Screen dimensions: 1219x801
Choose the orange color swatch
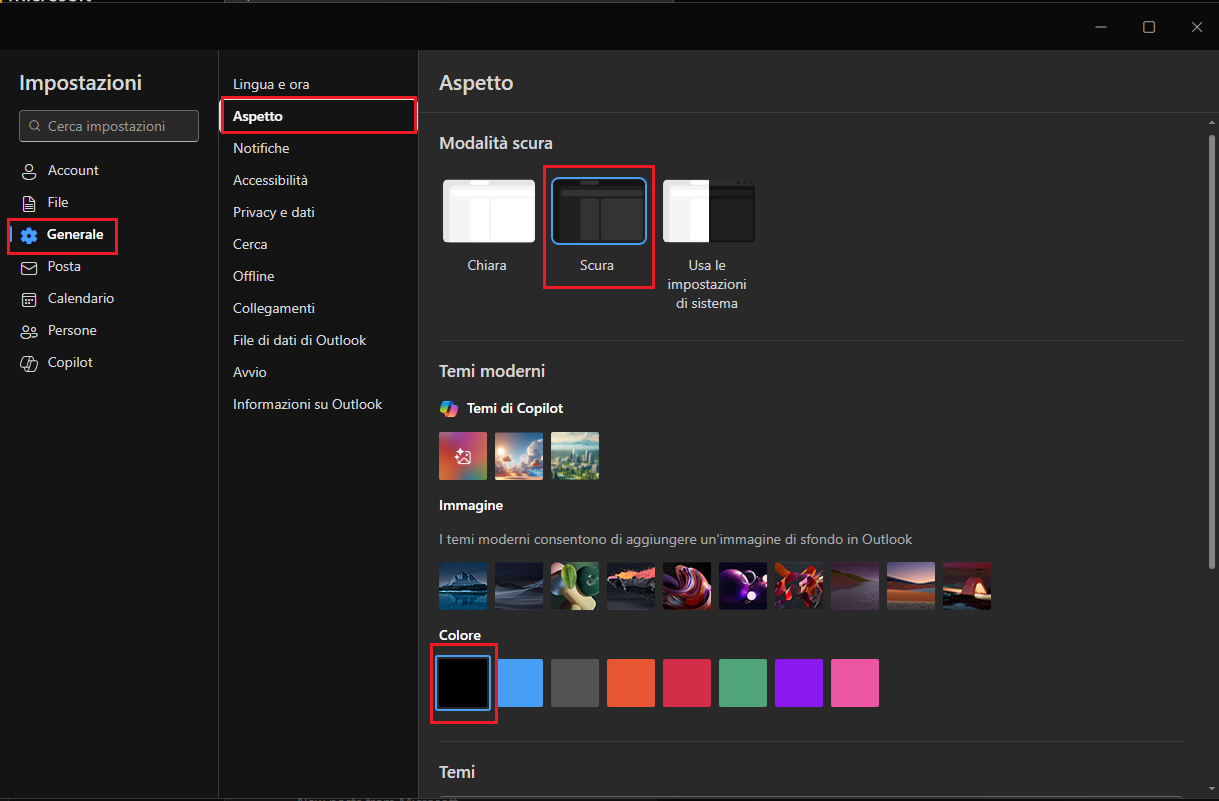[631, 683]
